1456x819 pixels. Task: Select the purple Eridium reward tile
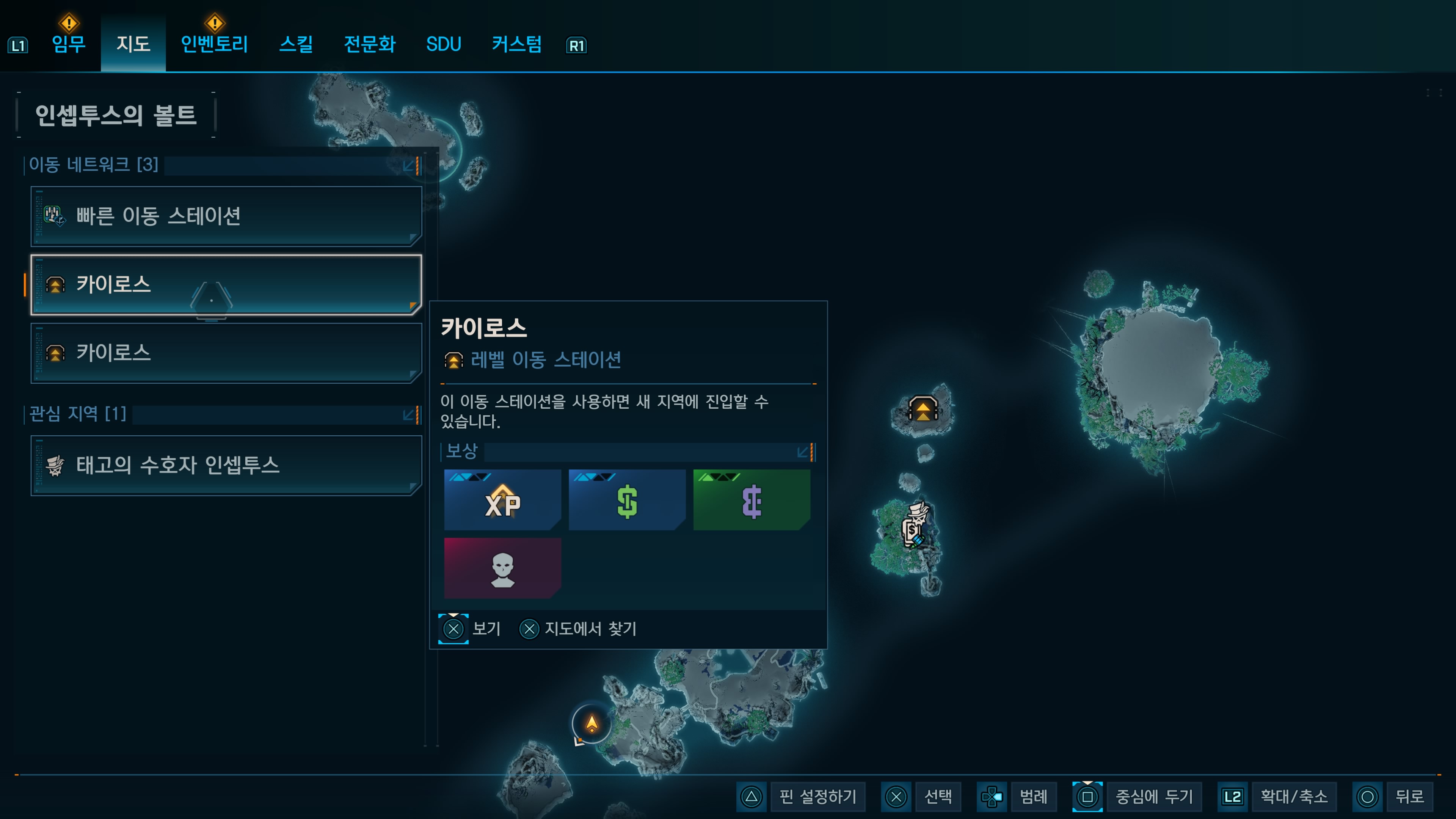(752, 500)
